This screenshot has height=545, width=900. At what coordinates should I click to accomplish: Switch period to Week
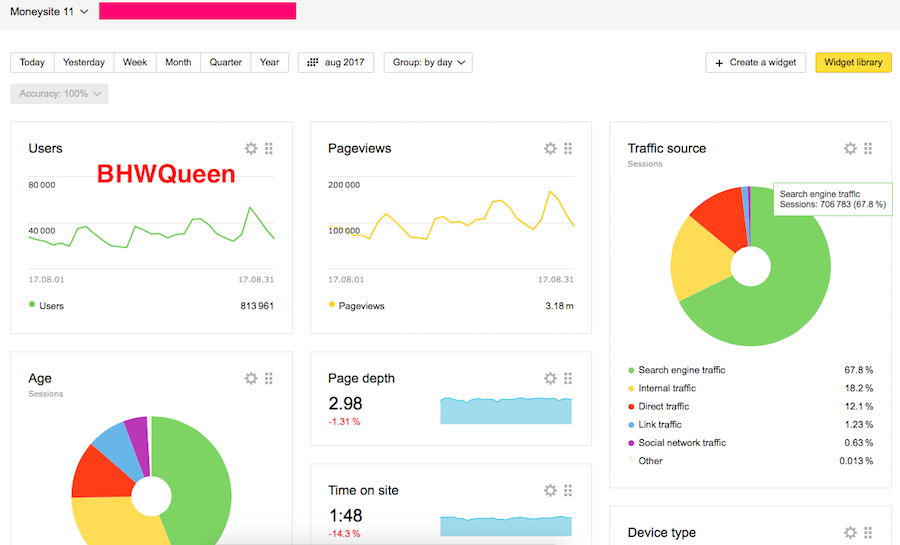(135, 63)
